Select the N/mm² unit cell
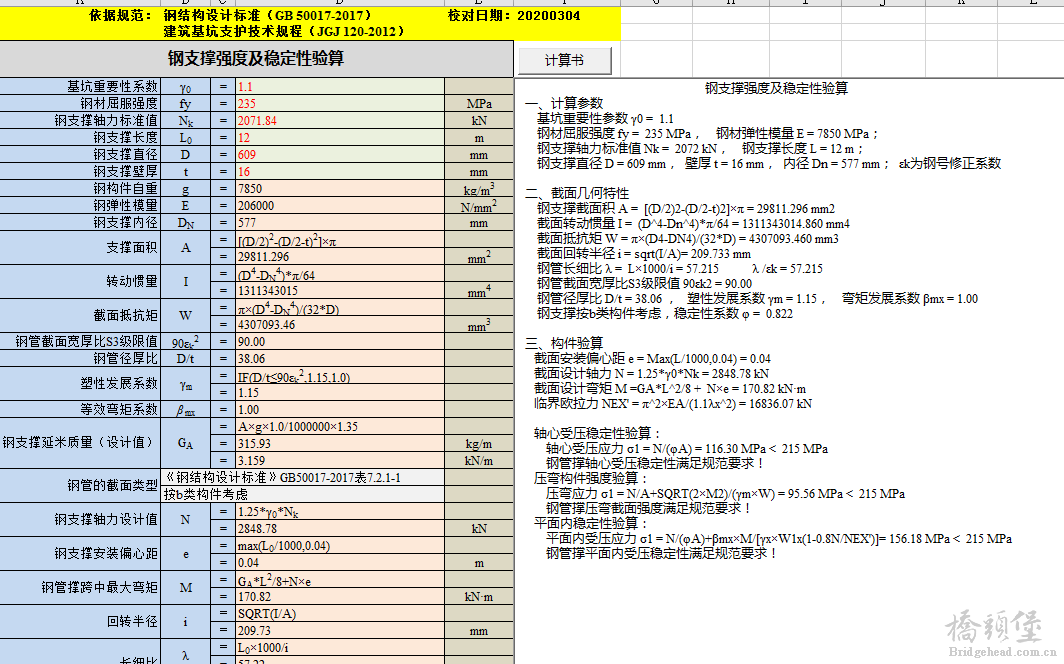Screen dimensions: 1064x664 click(479, 206)
